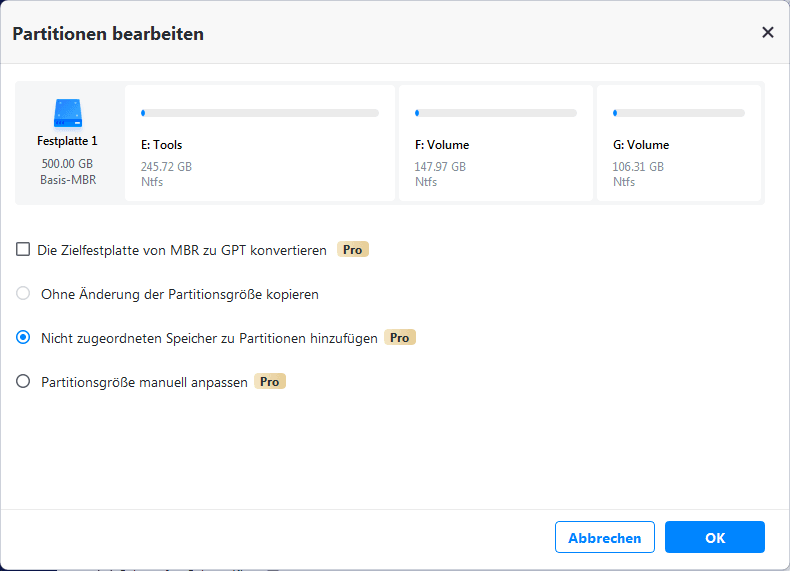Image resolution: width=790 pixels, height=571 pixels.
Task: Select the G: Volume partition label
Action: click(641, 145)
